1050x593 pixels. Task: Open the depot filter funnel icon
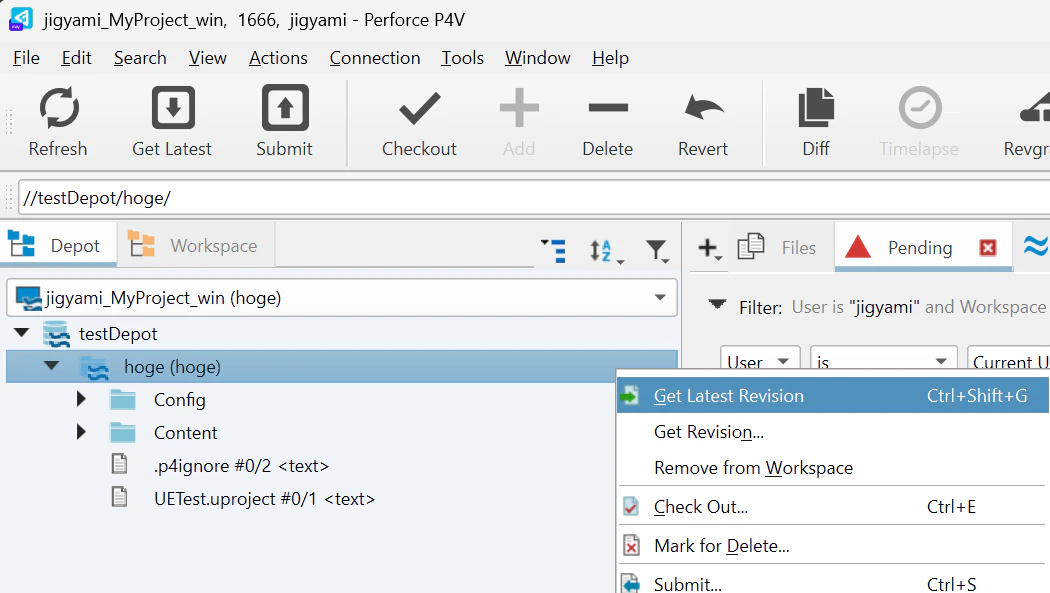coord(658,251)
